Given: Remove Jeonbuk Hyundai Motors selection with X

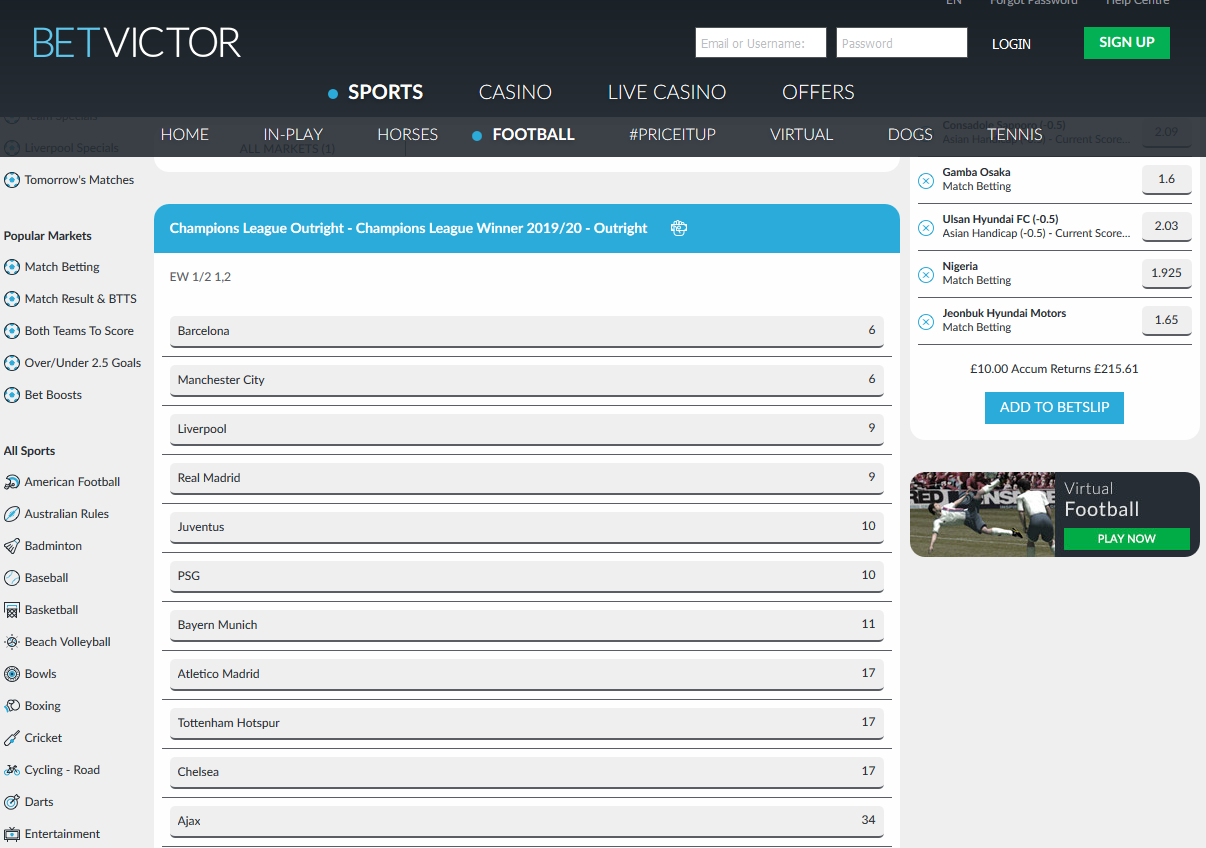Looking at the screenshot, I should (926, 321).
